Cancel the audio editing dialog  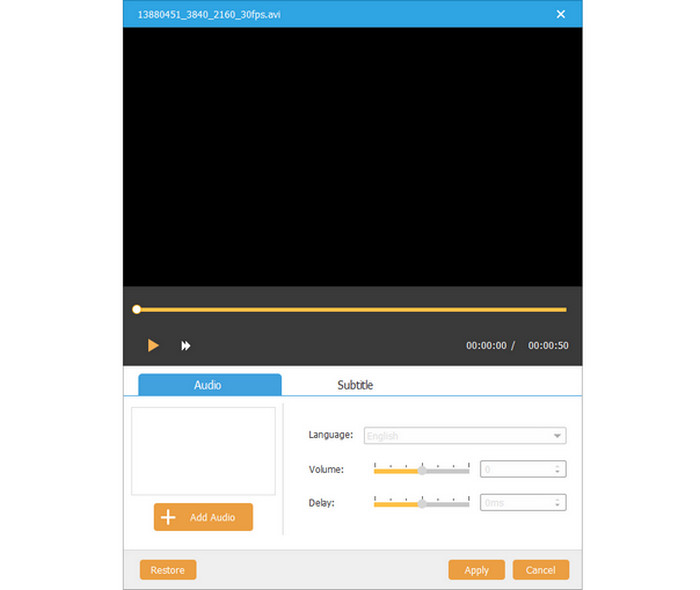(x=541, y=570)
